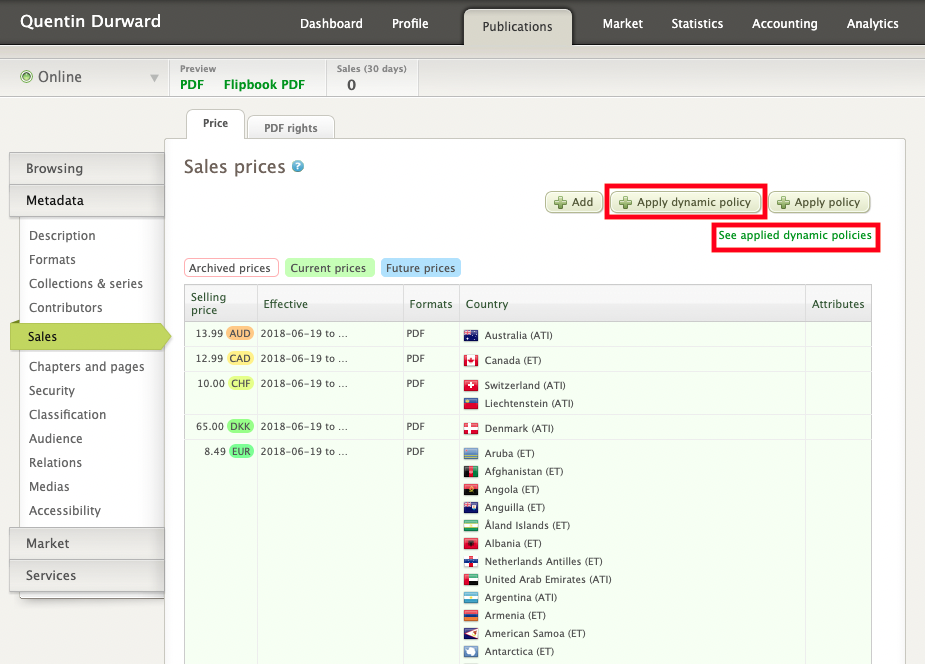
Task: Click the Argentina flag icon
Action: 471,597
